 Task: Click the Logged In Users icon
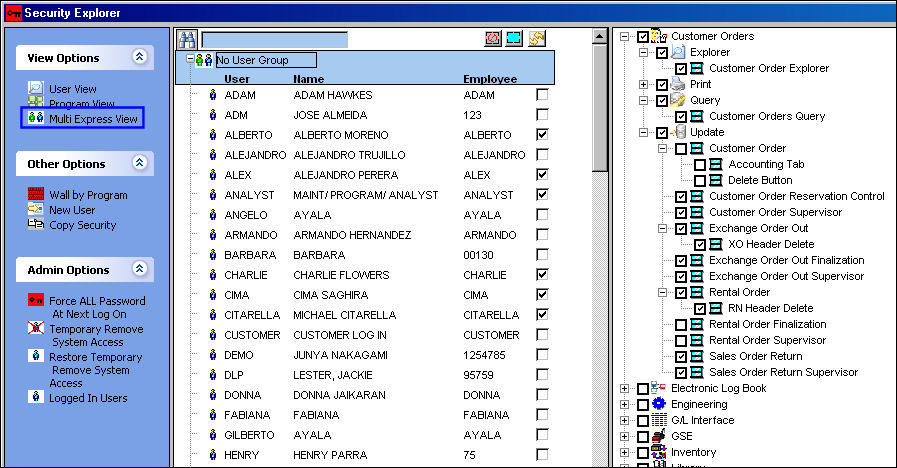36,396
